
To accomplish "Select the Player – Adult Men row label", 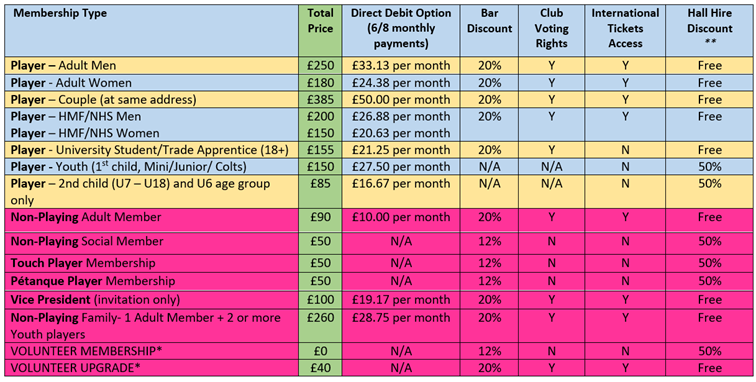I will [64, 66].
